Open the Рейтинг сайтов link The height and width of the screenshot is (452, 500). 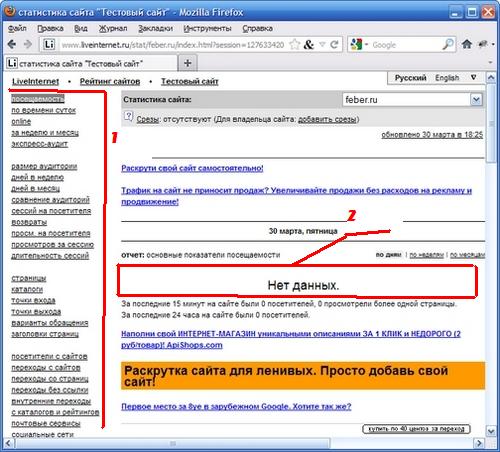[x=110, y=81]
